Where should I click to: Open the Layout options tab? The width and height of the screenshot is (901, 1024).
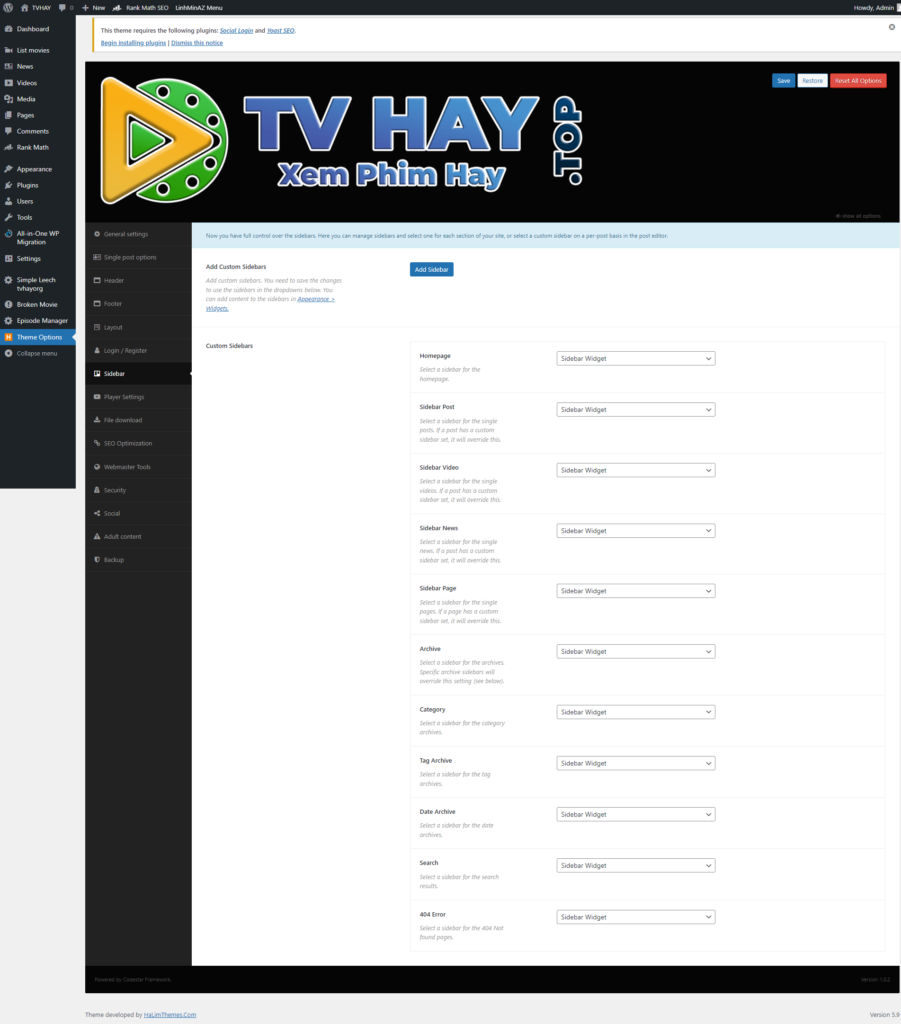tap(138, 327)
